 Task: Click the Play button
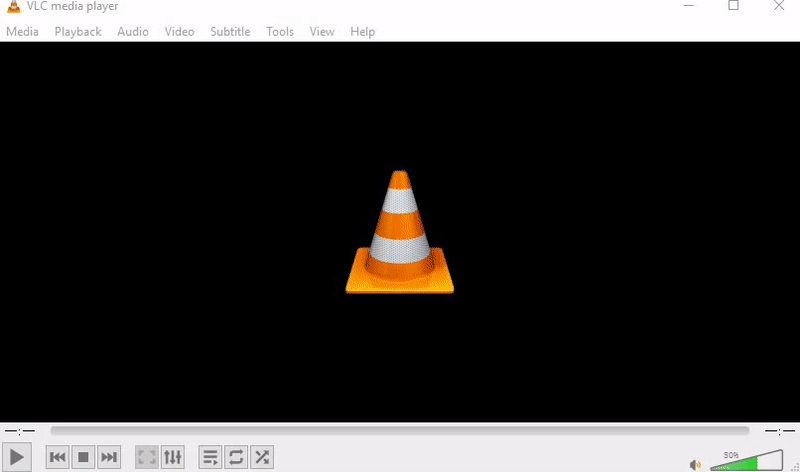point(16,457)
